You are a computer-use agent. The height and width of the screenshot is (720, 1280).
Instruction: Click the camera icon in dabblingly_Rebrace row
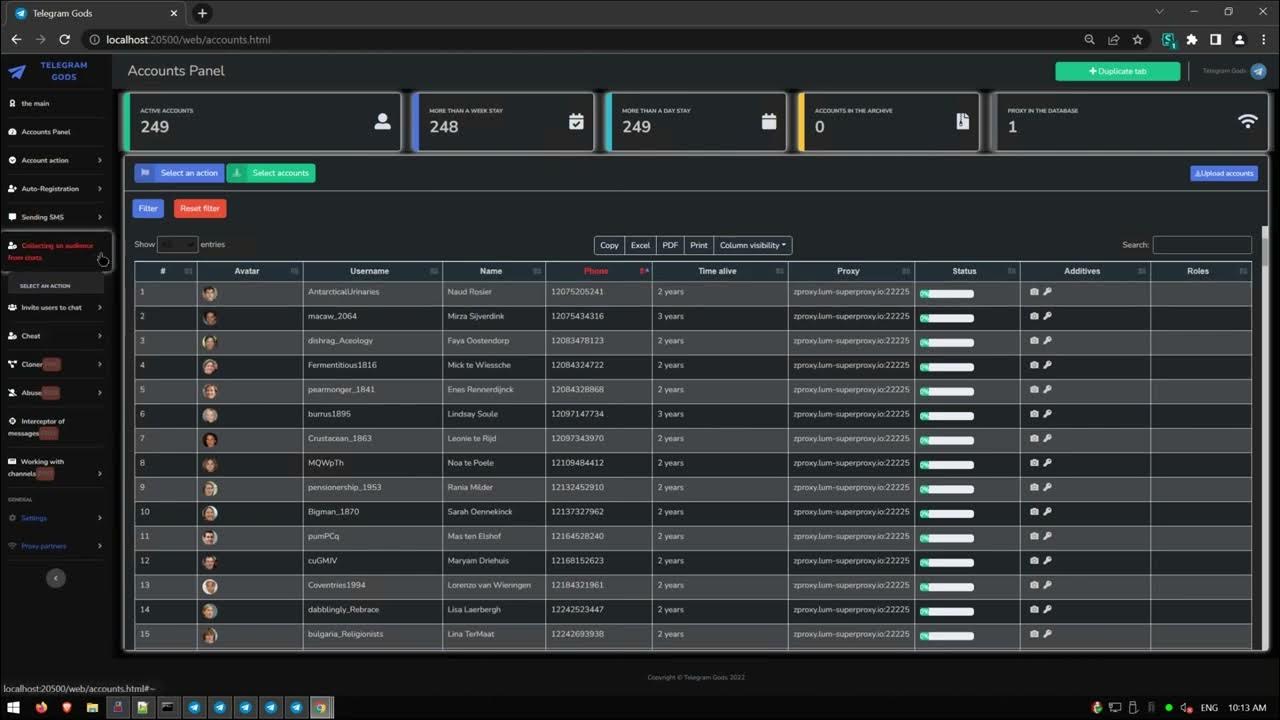[1035, 609]
